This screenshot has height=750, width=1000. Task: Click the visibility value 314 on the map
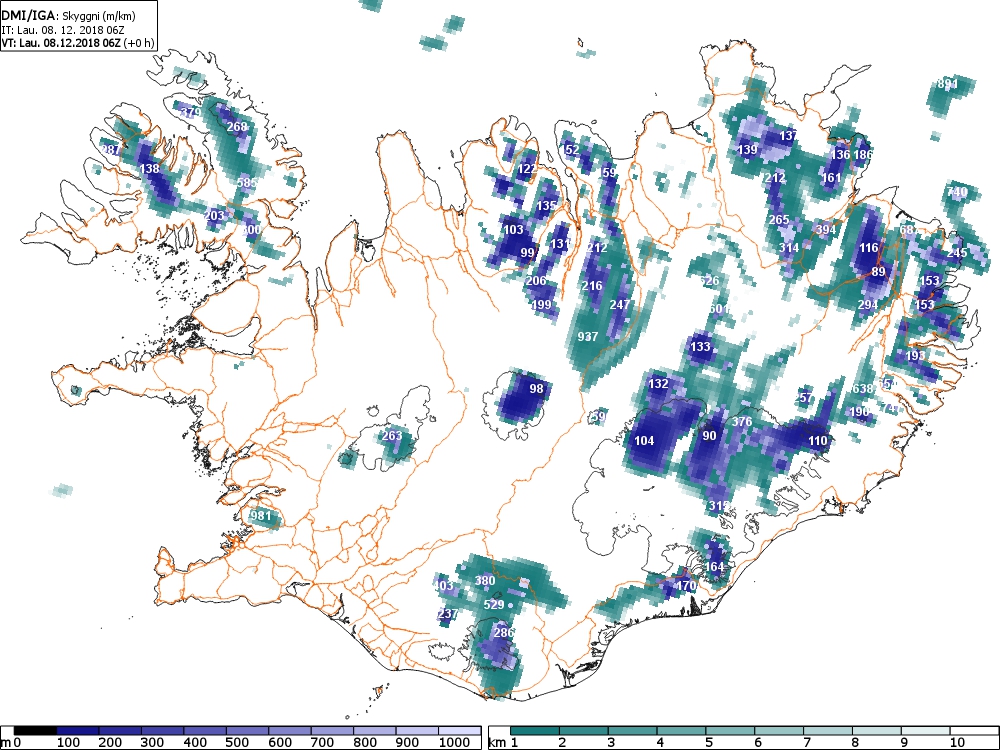point(789,248)
